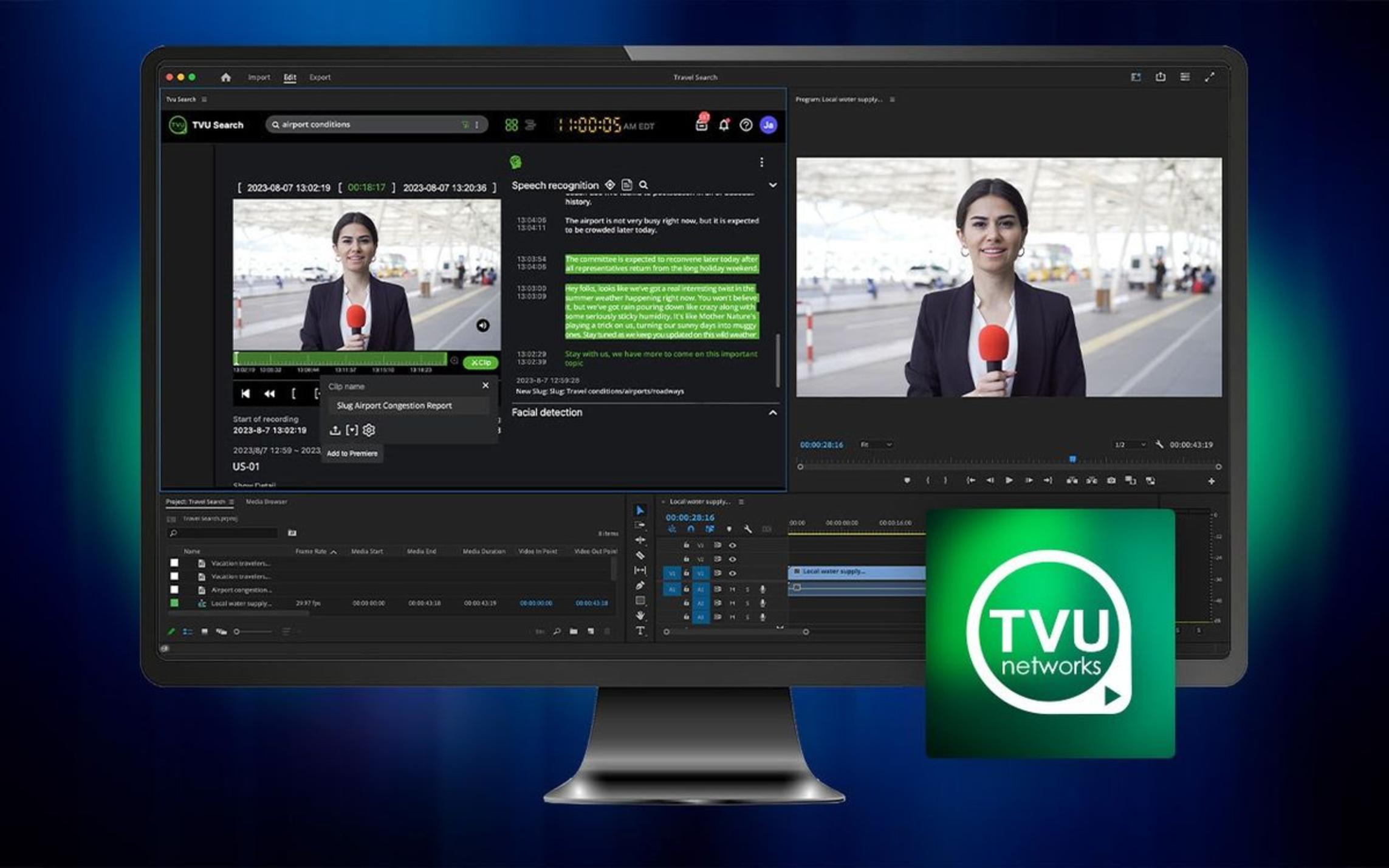
Task: Select the Razor tool in the tools panel
Action: [640, 555]
